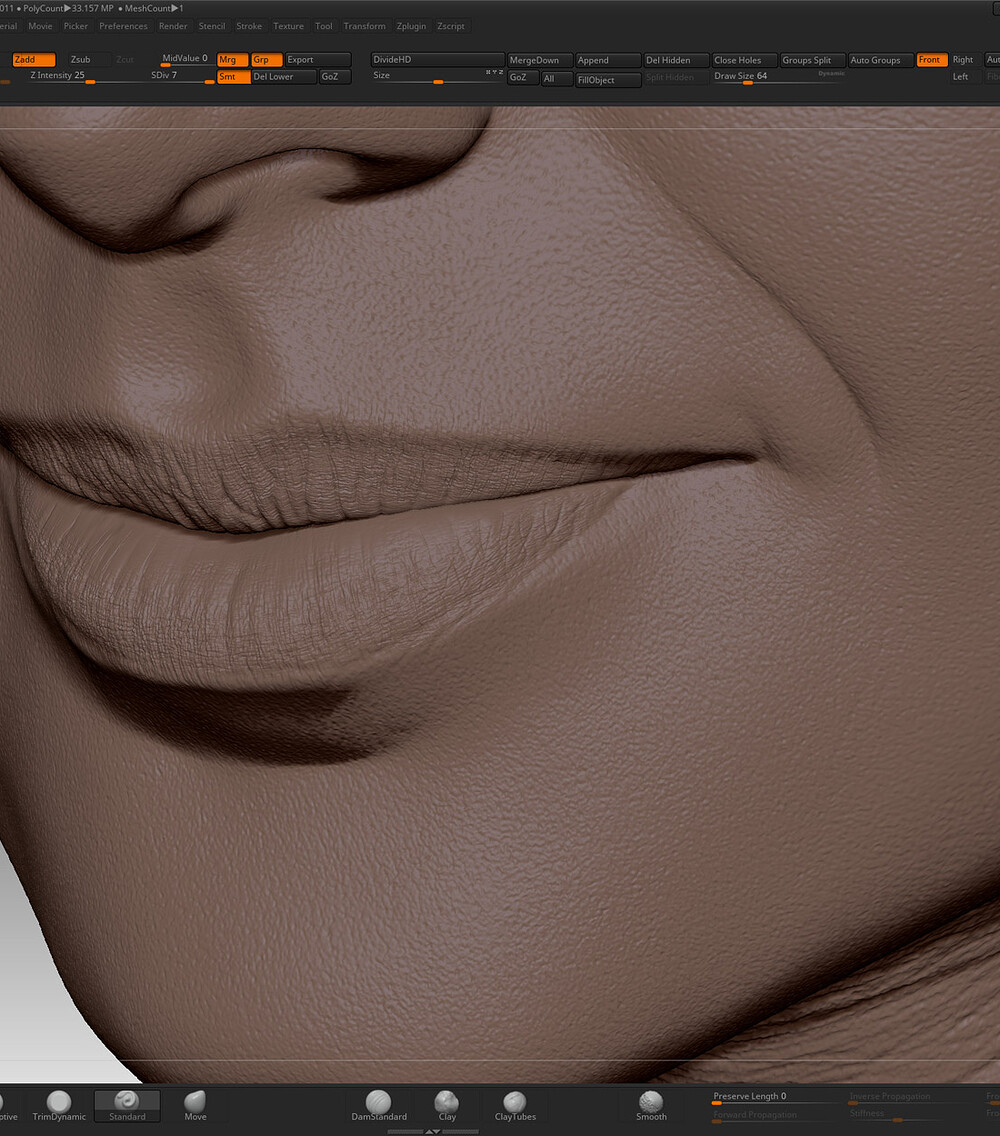This screenshot has height=1136, width=1000.
Task: Open the Stencil menu
Action: click(x=212, y=26)
